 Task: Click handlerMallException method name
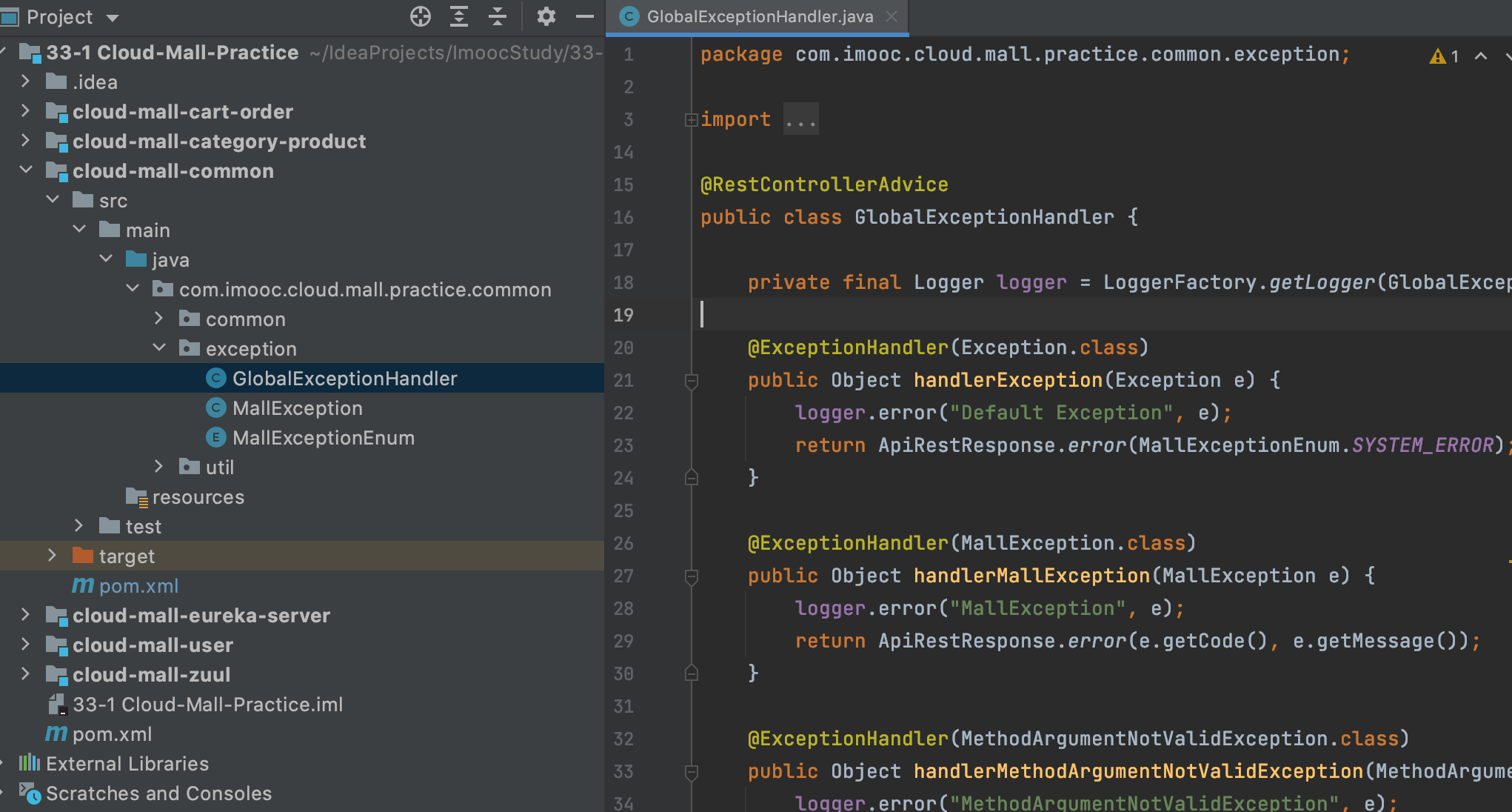coord(1031,576)
